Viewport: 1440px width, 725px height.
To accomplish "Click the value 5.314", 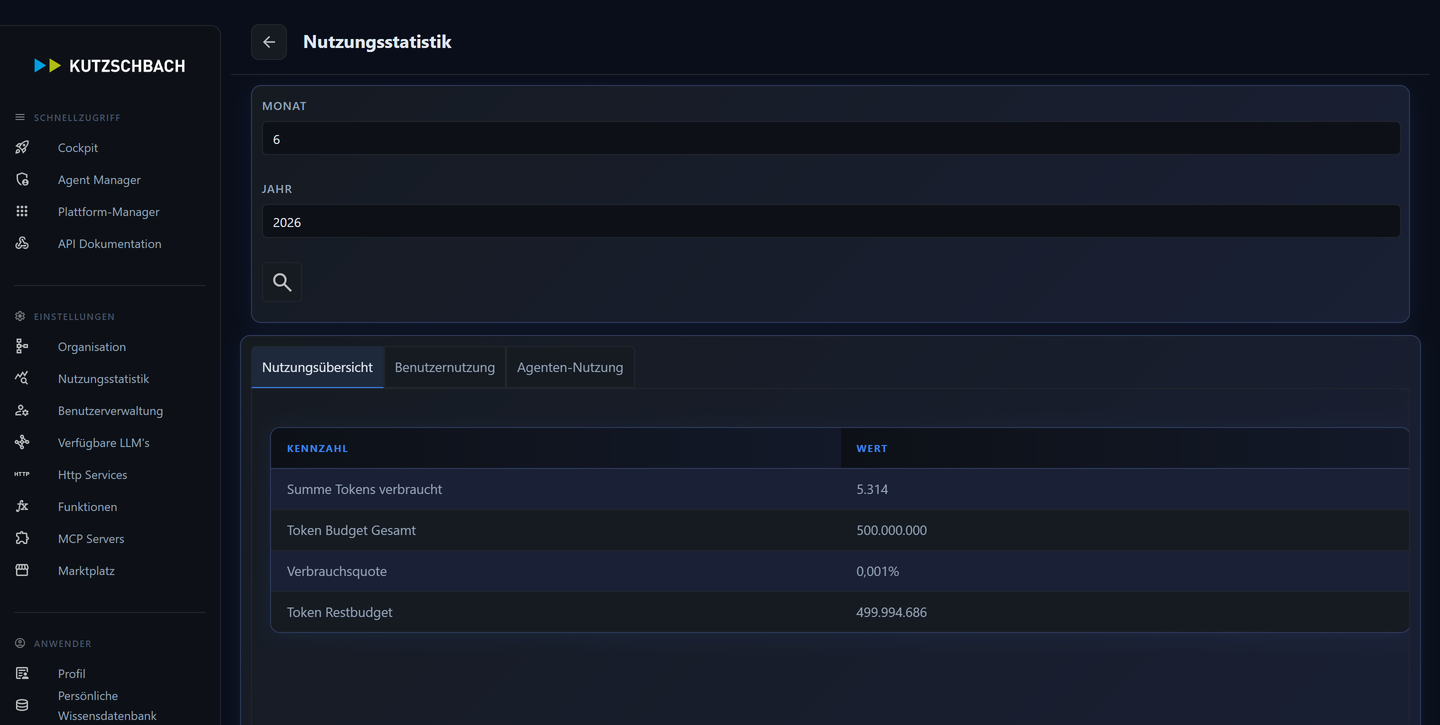I will pyautogui.click(x=872, y=490).
